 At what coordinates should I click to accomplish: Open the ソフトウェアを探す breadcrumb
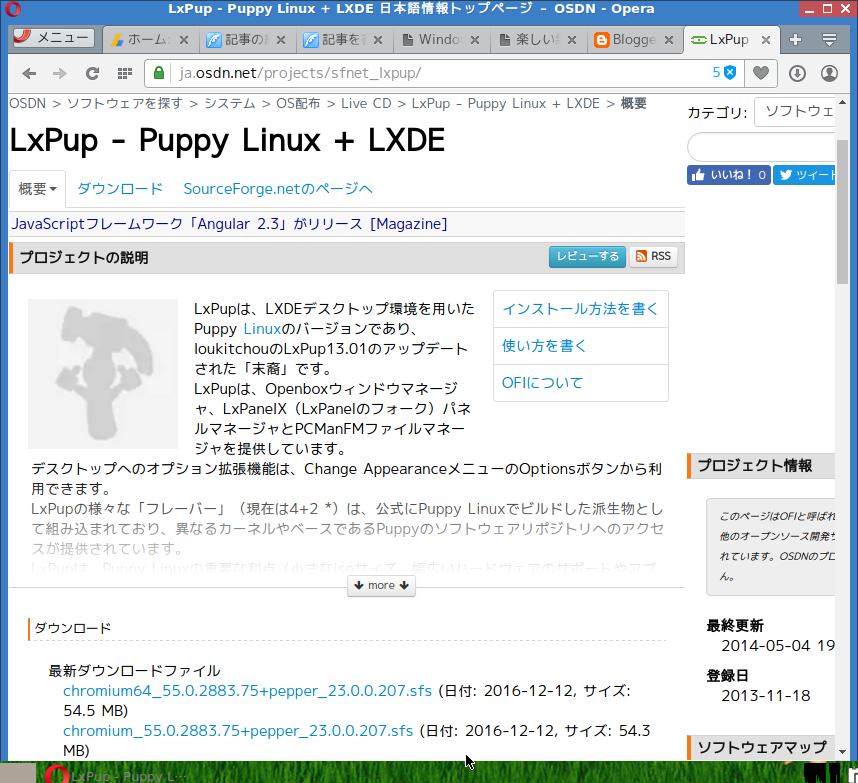coord(125,103)
